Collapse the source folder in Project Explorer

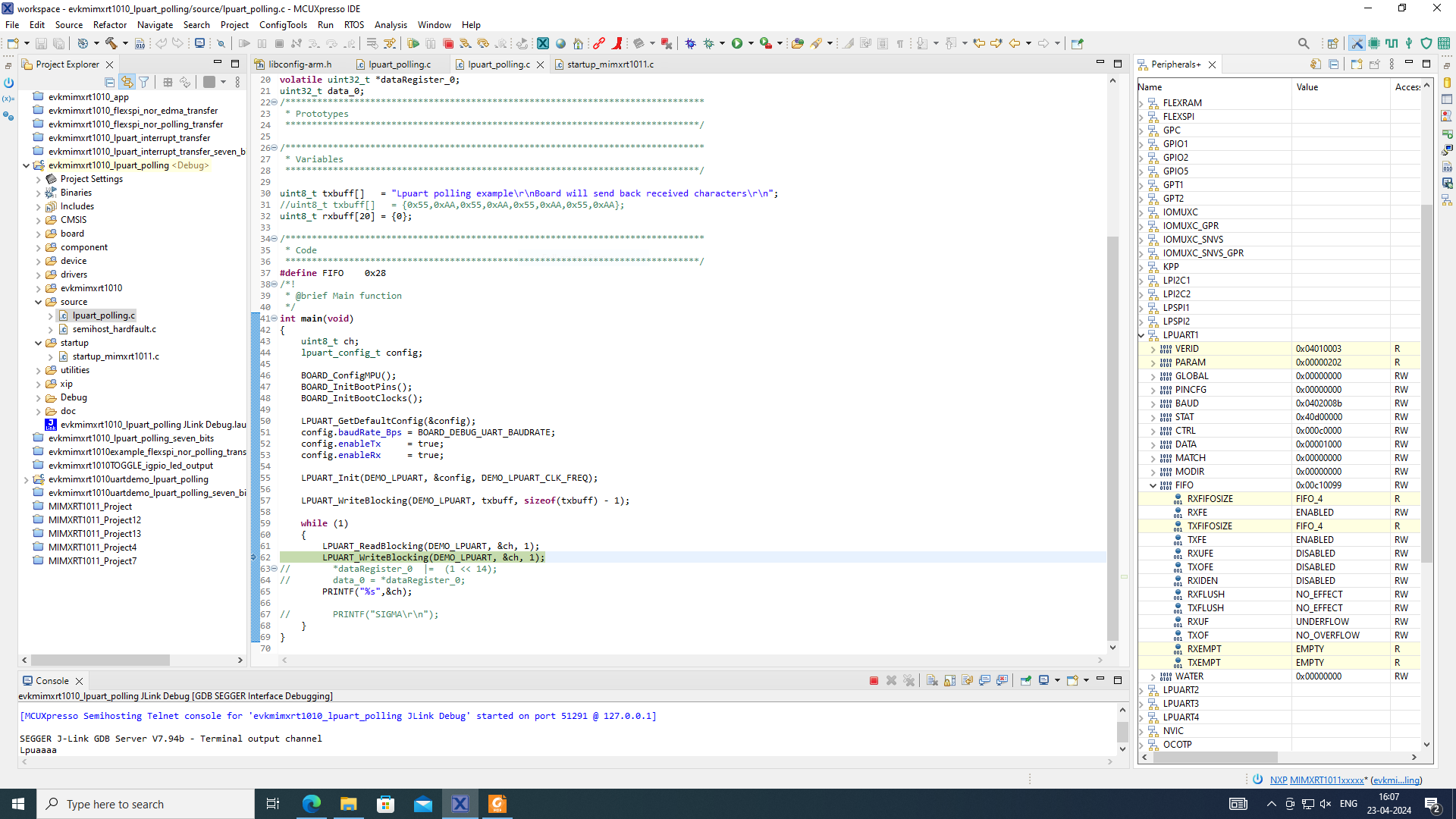38,302
